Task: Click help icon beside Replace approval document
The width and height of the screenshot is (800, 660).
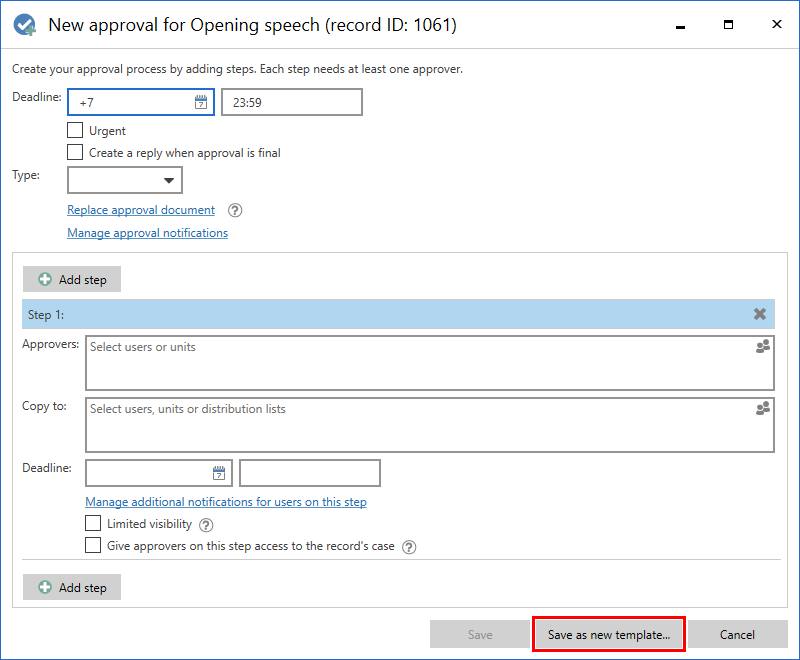Action: (235, 210)
